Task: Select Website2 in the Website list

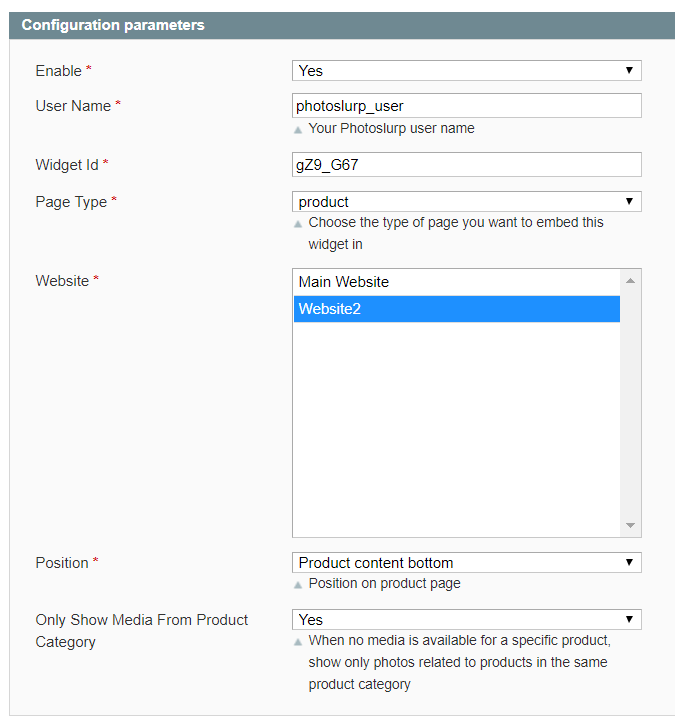Action: coord(457,309)
